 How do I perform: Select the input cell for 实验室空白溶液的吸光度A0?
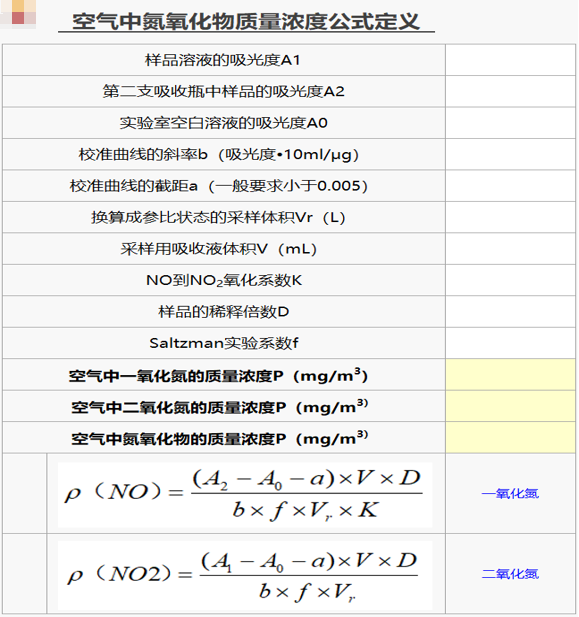[511, 123]
